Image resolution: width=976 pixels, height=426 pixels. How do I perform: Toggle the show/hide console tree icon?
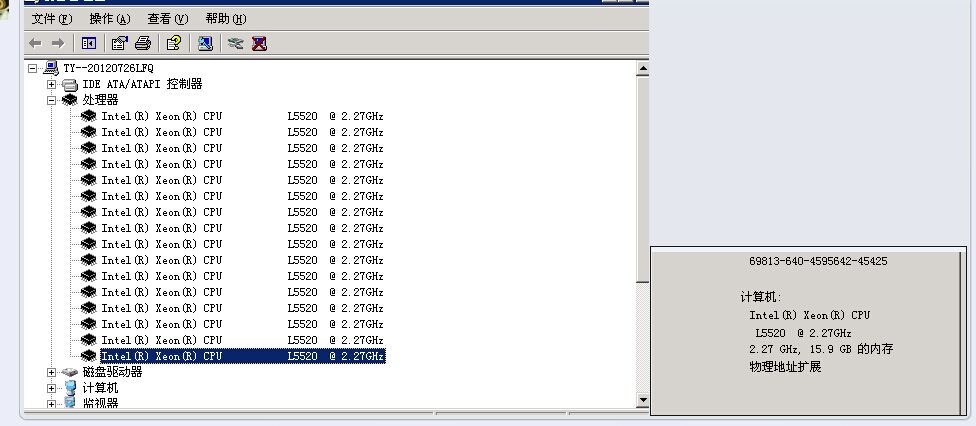pos(89,43)
